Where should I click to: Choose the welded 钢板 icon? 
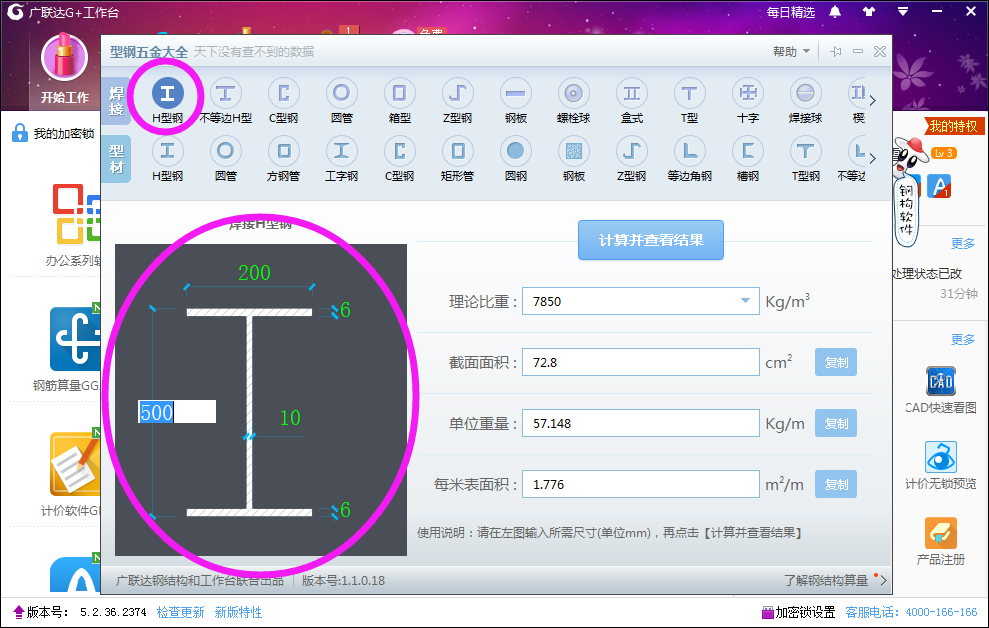coord(515,94)
